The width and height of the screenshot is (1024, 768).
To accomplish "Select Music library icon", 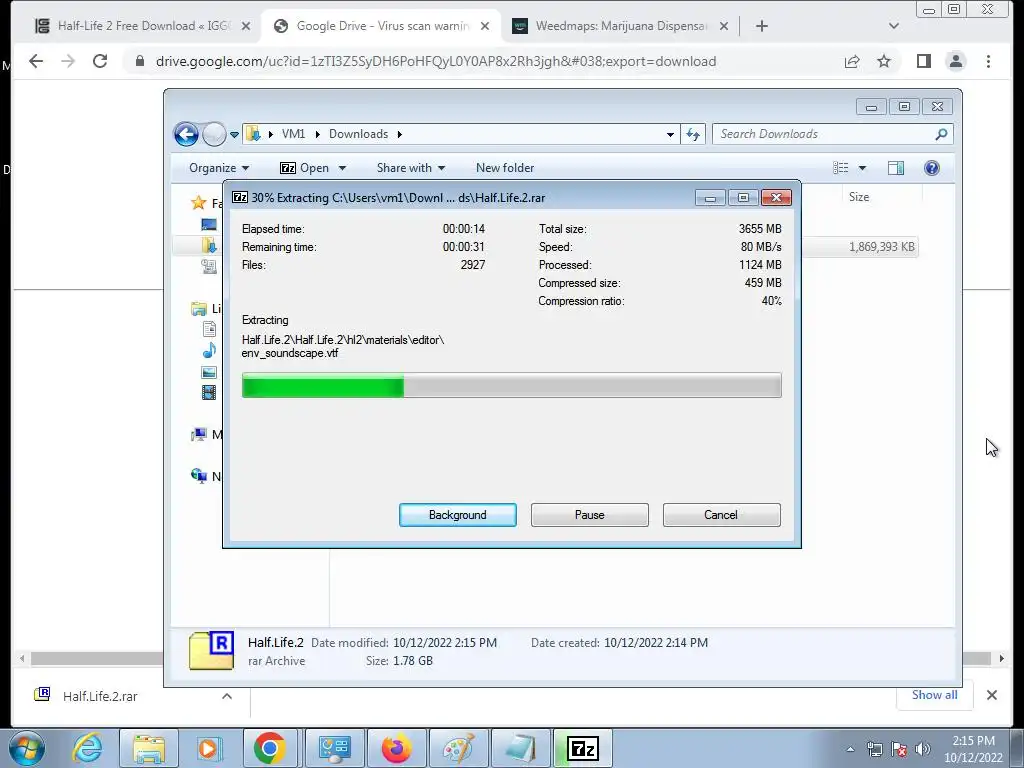I will 209,350.
